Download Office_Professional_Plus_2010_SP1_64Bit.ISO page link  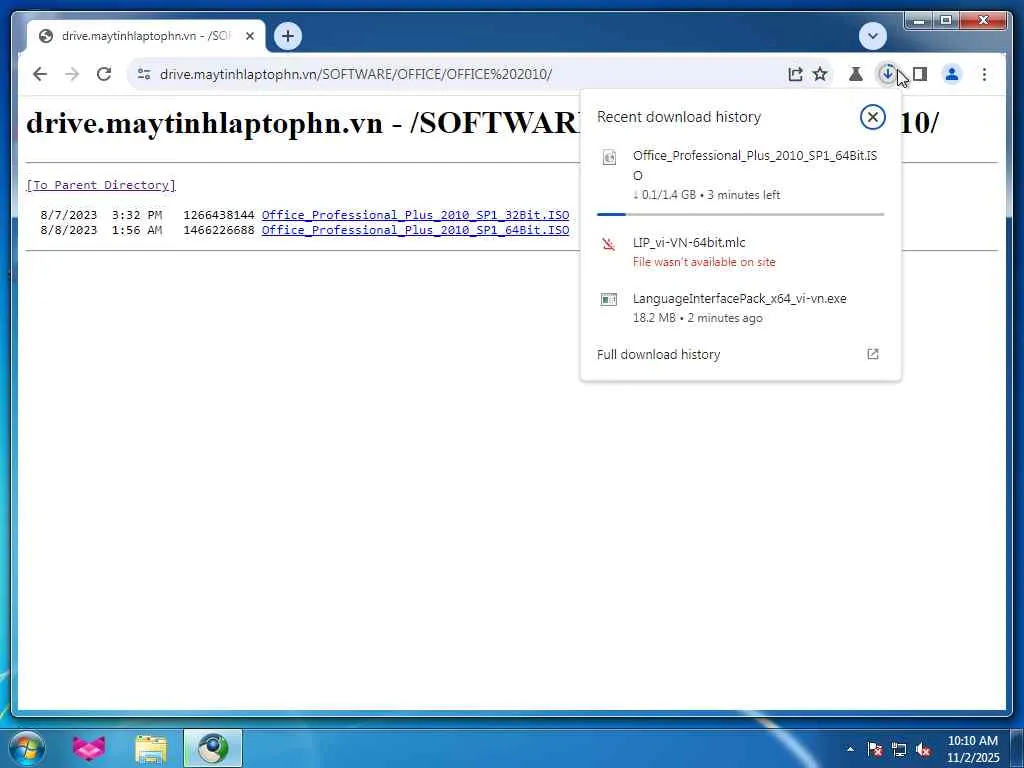(415, 230)
